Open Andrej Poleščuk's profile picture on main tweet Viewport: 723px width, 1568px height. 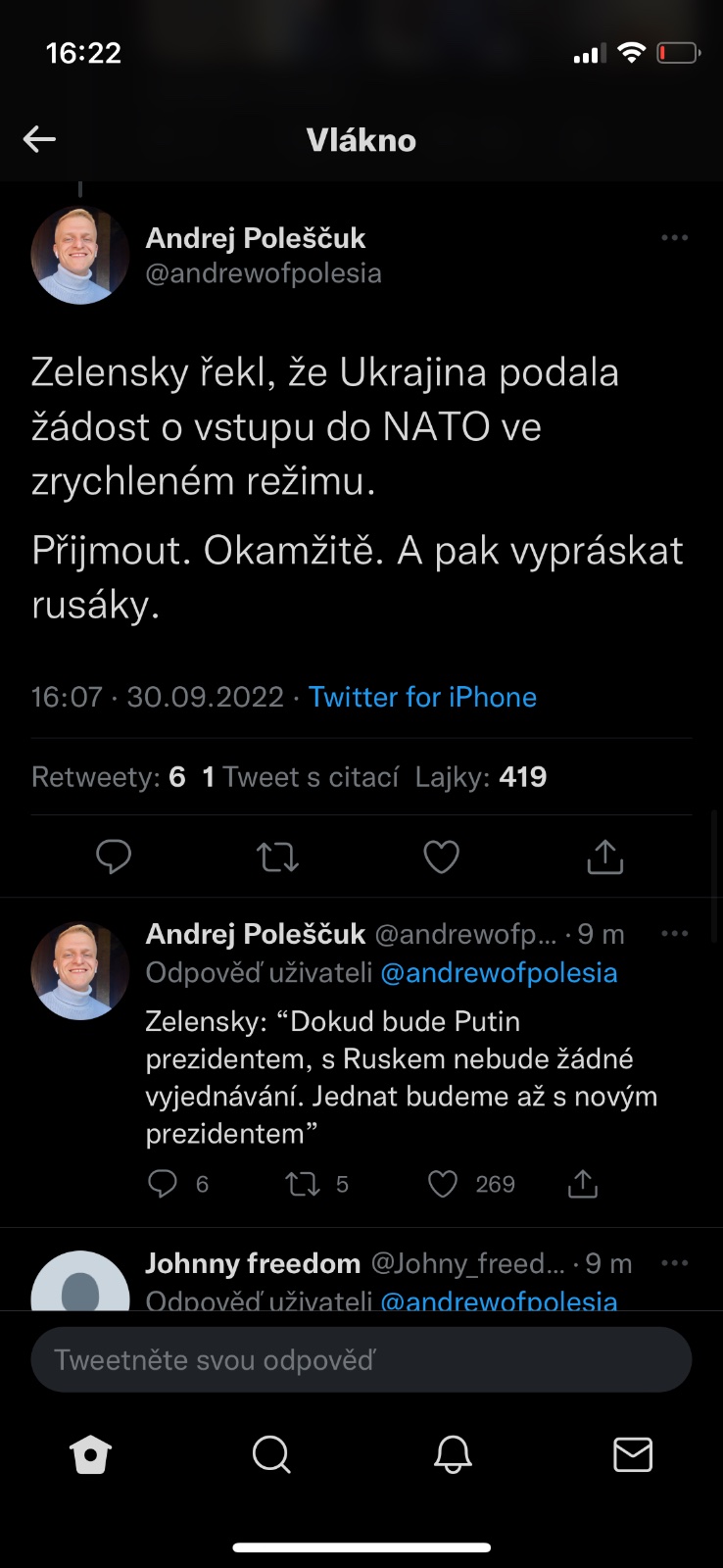80,256
